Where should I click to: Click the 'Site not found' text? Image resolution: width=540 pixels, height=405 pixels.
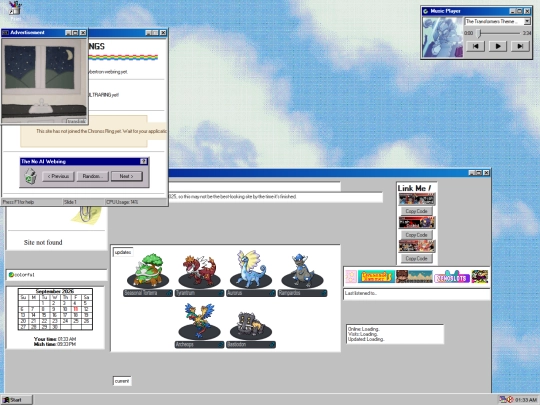coord(43,242)
